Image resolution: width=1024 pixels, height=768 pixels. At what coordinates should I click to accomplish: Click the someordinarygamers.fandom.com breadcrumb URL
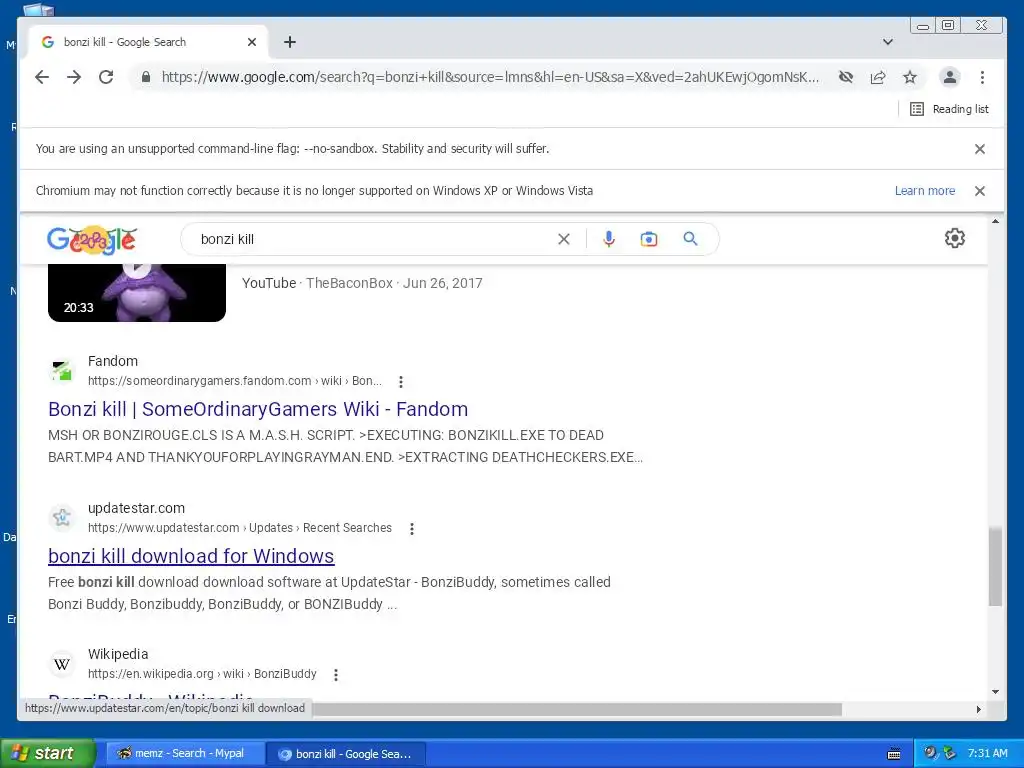coord(234,381)
